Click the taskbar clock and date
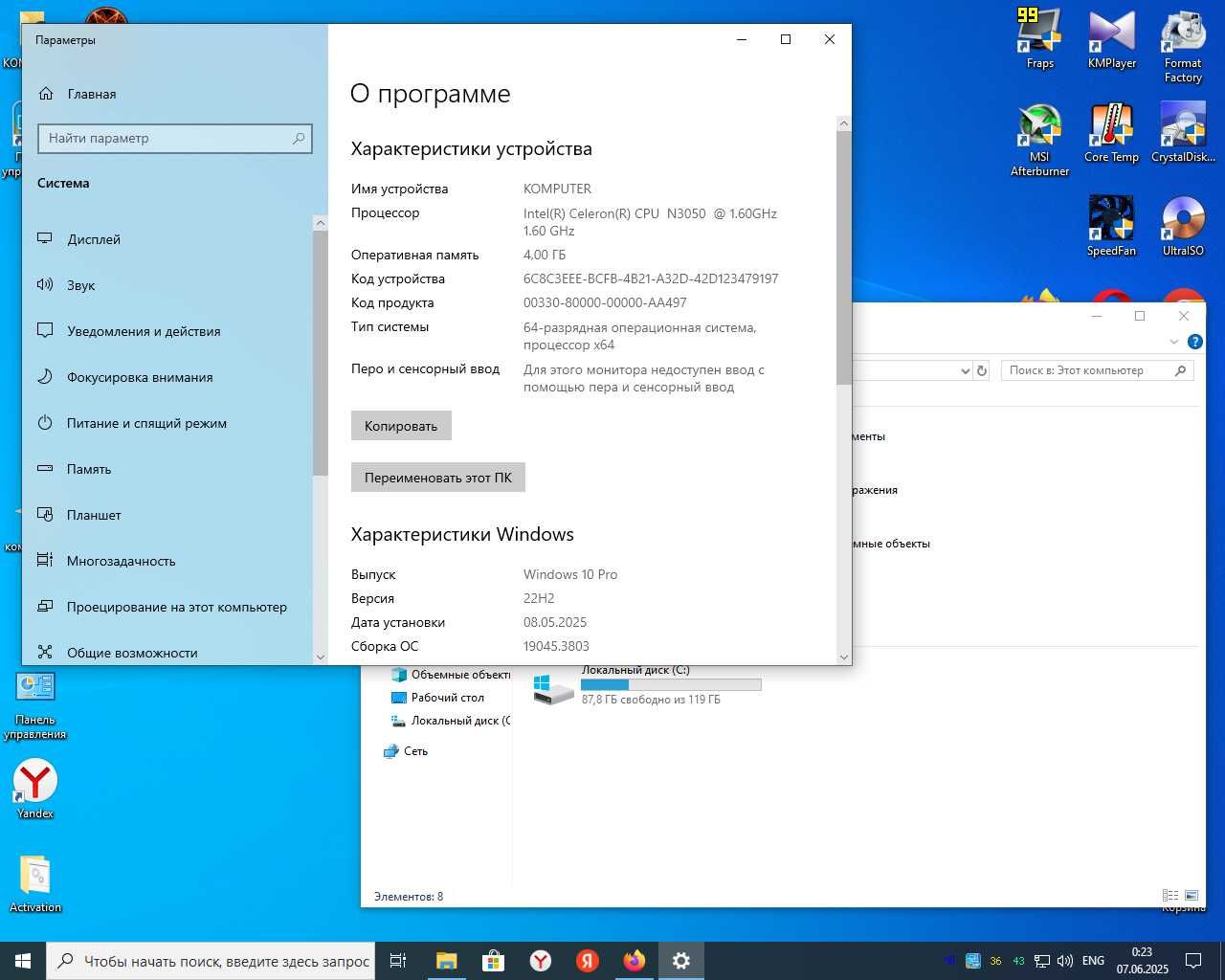The height and width of the screenshot is (980, 1225). click(1142, 961)
